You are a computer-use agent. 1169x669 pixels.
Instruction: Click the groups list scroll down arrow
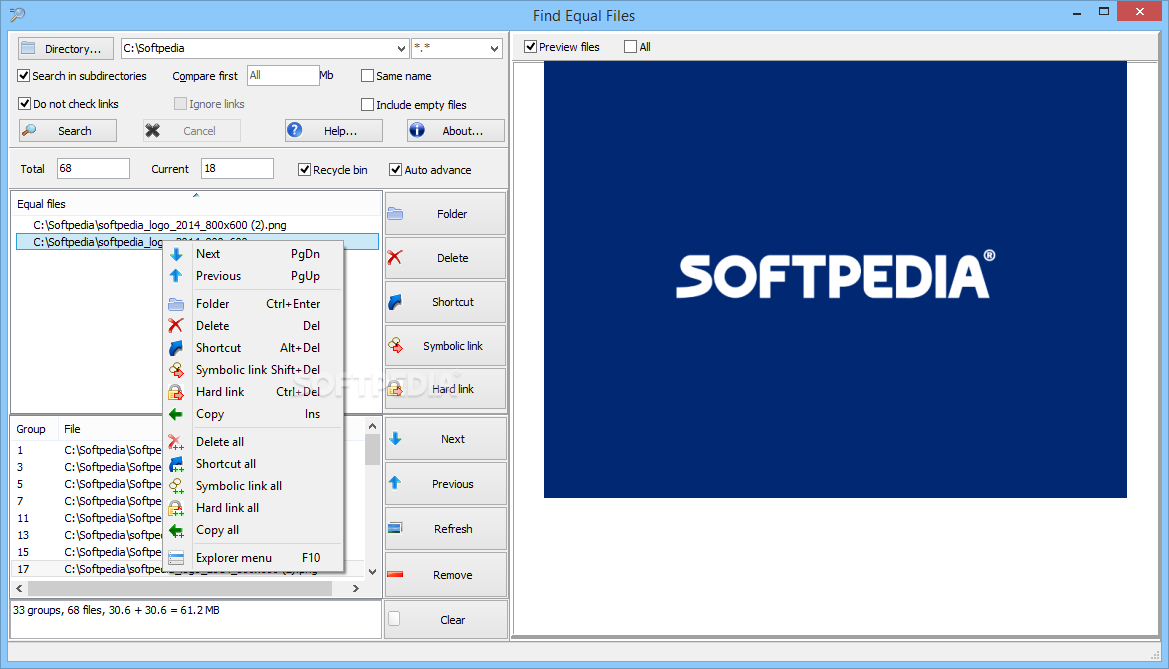coord(372,571)
